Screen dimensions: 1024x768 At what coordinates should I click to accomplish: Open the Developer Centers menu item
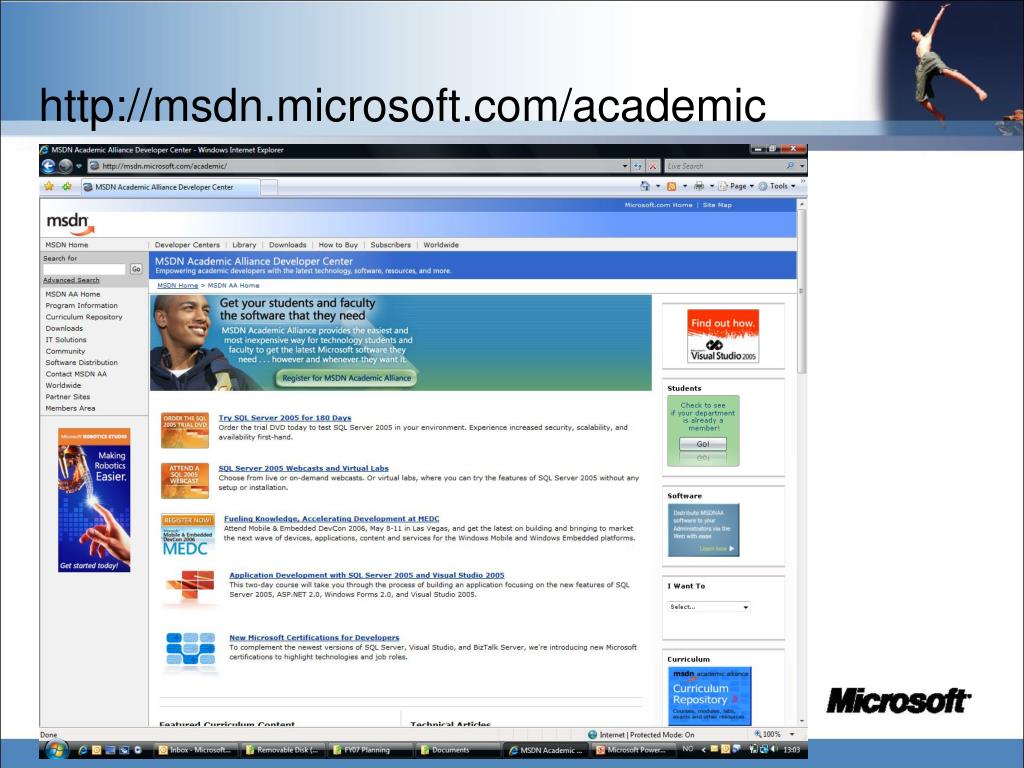coord(187,245)
